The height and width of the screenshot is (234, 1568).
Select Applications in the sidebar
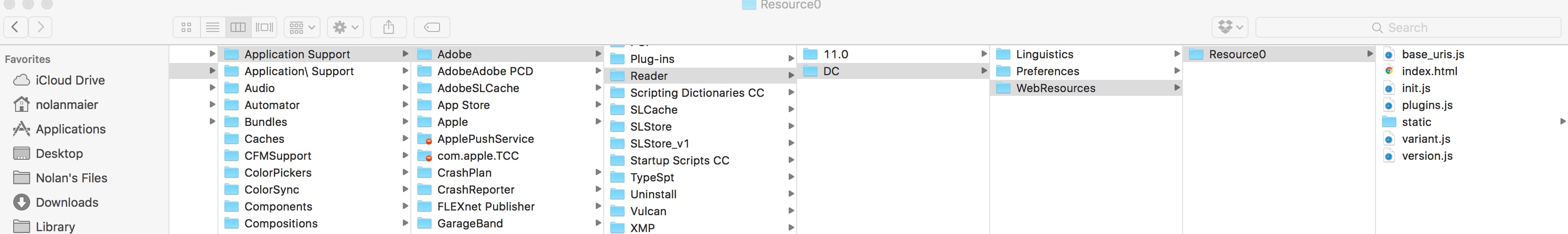coord(71,129)
